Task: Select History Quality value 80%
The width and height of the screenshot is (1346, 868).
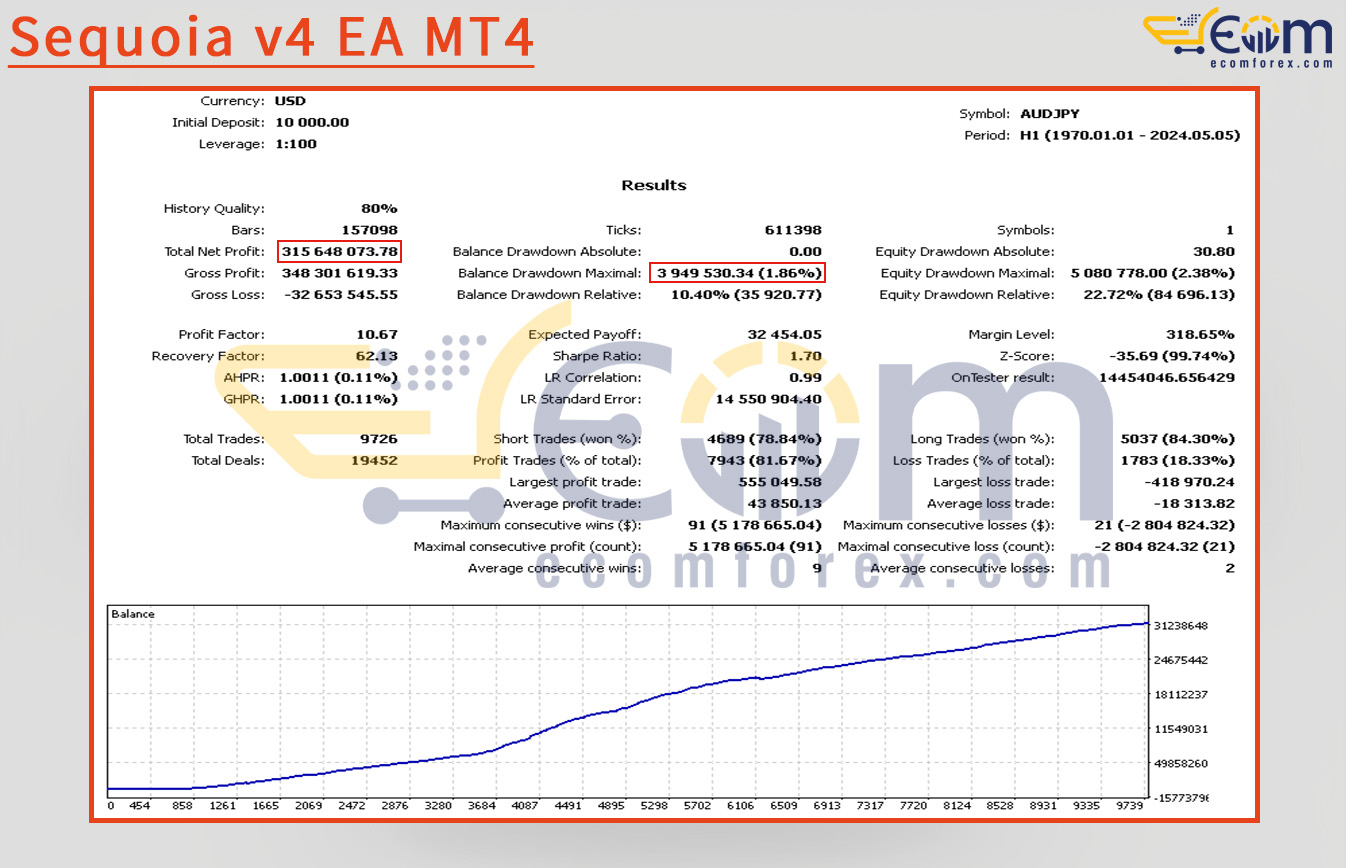Action: point(379,209)
